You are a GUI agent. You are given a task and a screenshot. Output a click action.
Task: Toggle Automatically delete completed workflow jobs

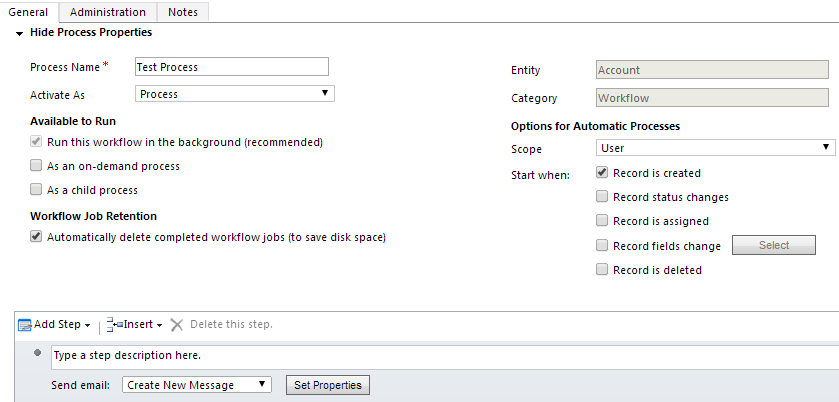pyautogui.click(x=37, y=237)
